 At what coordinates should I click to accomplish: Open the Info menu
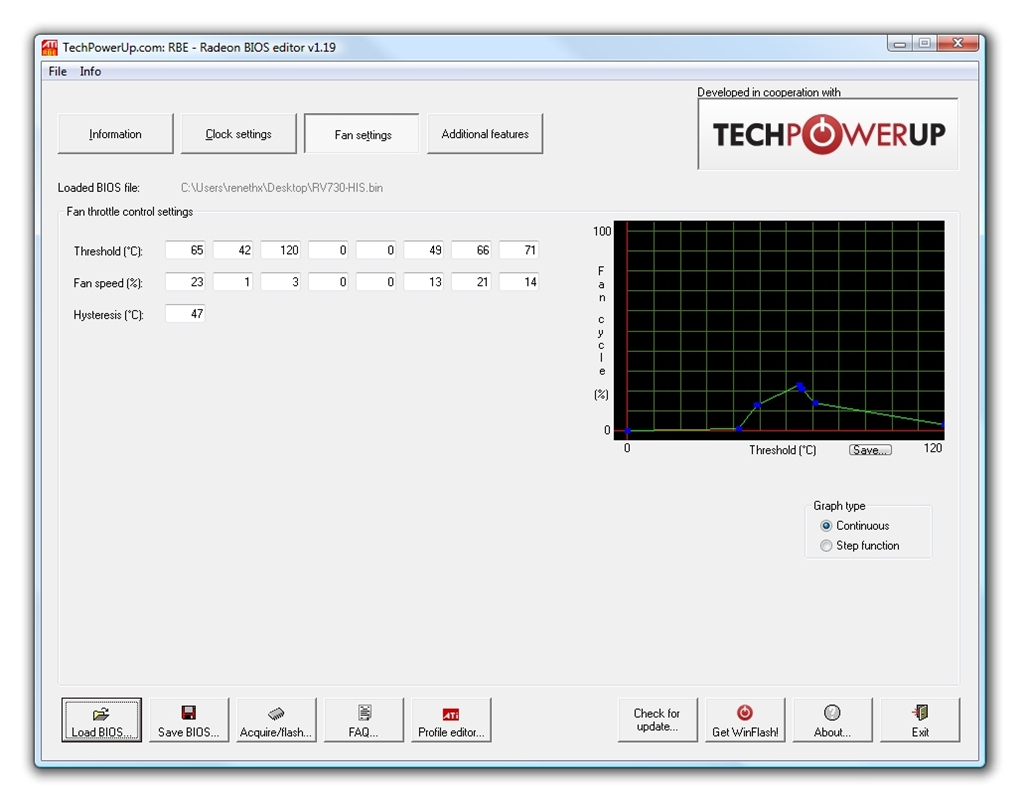click(x=90, y=71)
